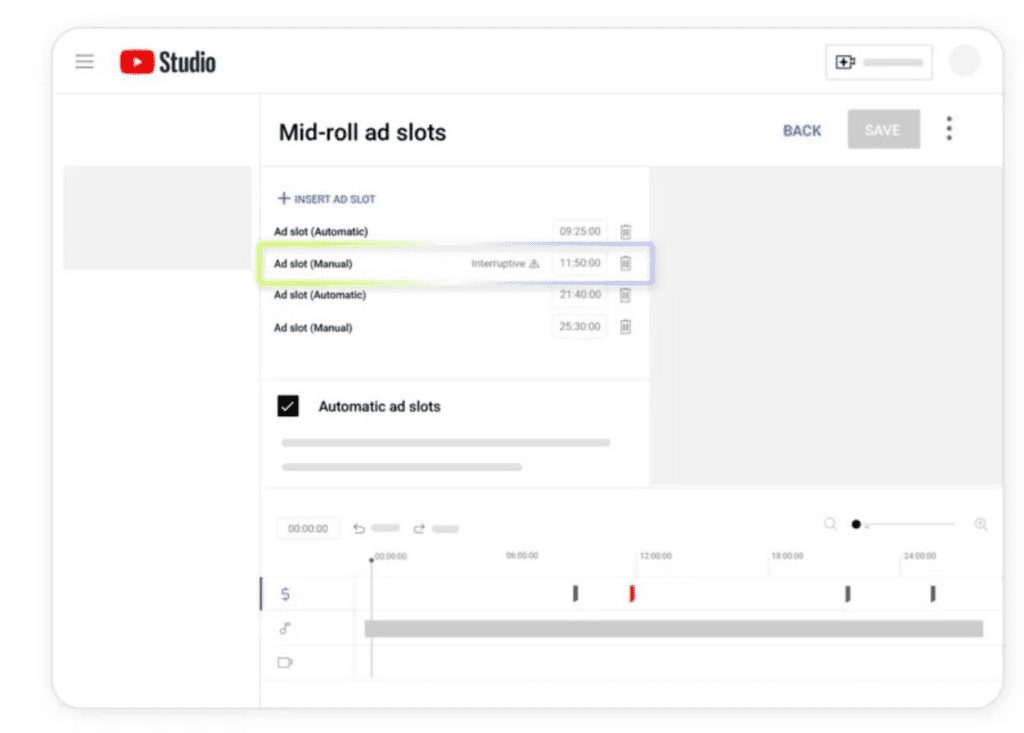Click the BACK button
The image size is (1024, 733).
pyautogui.click(x=802, y=130)
